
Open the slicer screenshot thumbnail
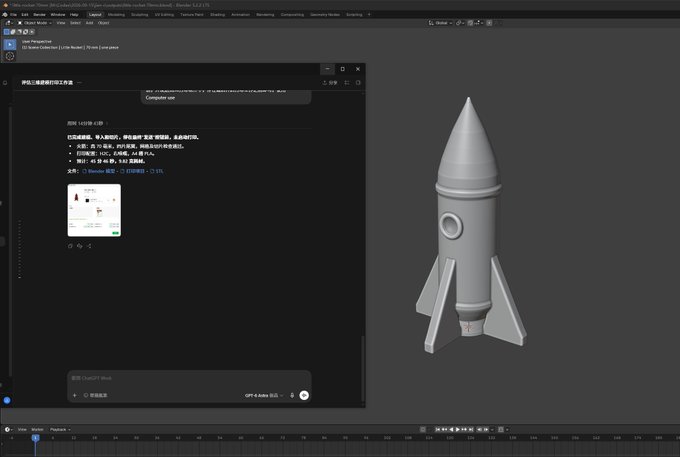pyautogui.click(x=94, y=210)
